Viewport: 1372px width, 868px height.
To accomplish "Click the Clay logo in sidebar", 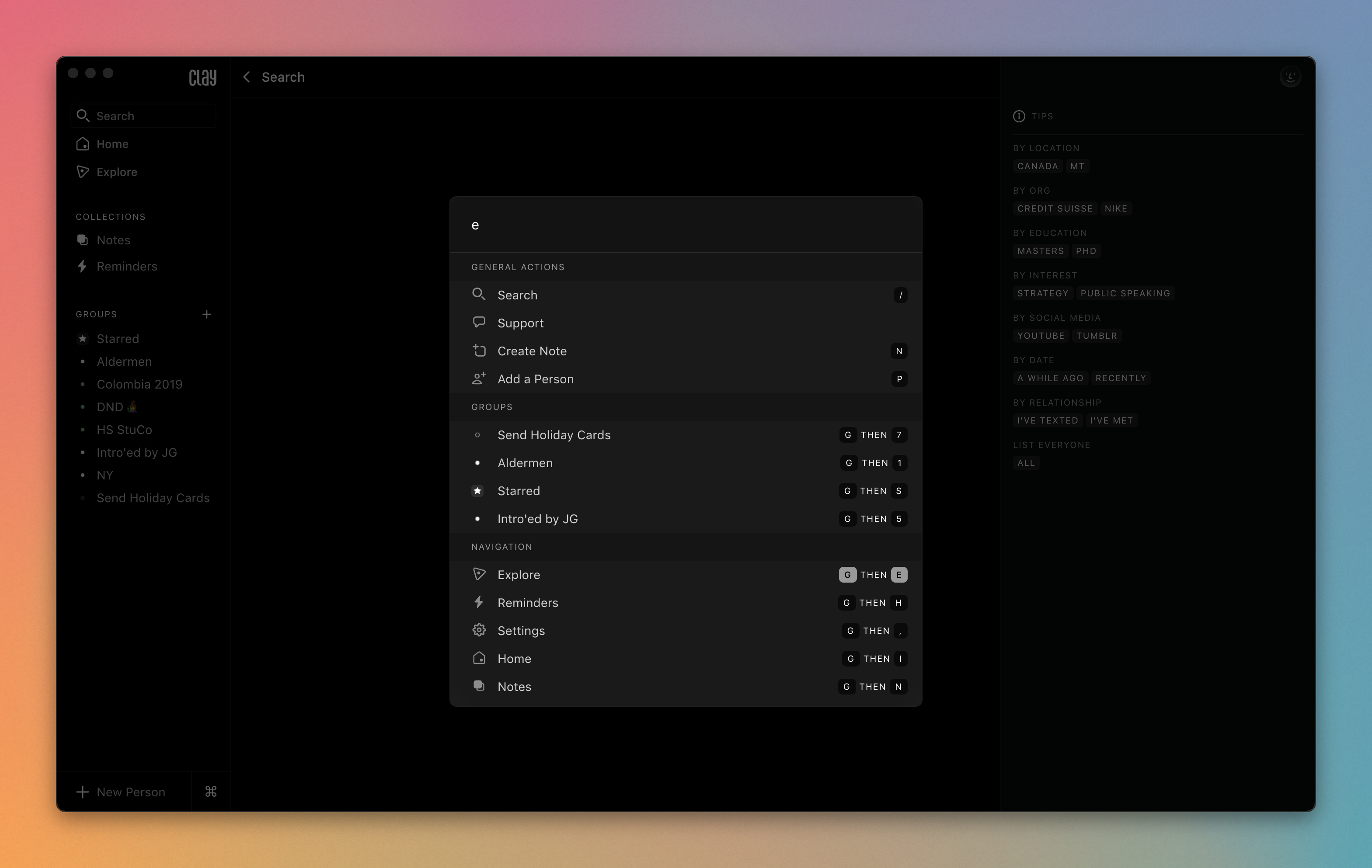I will (x=202, y=77).
